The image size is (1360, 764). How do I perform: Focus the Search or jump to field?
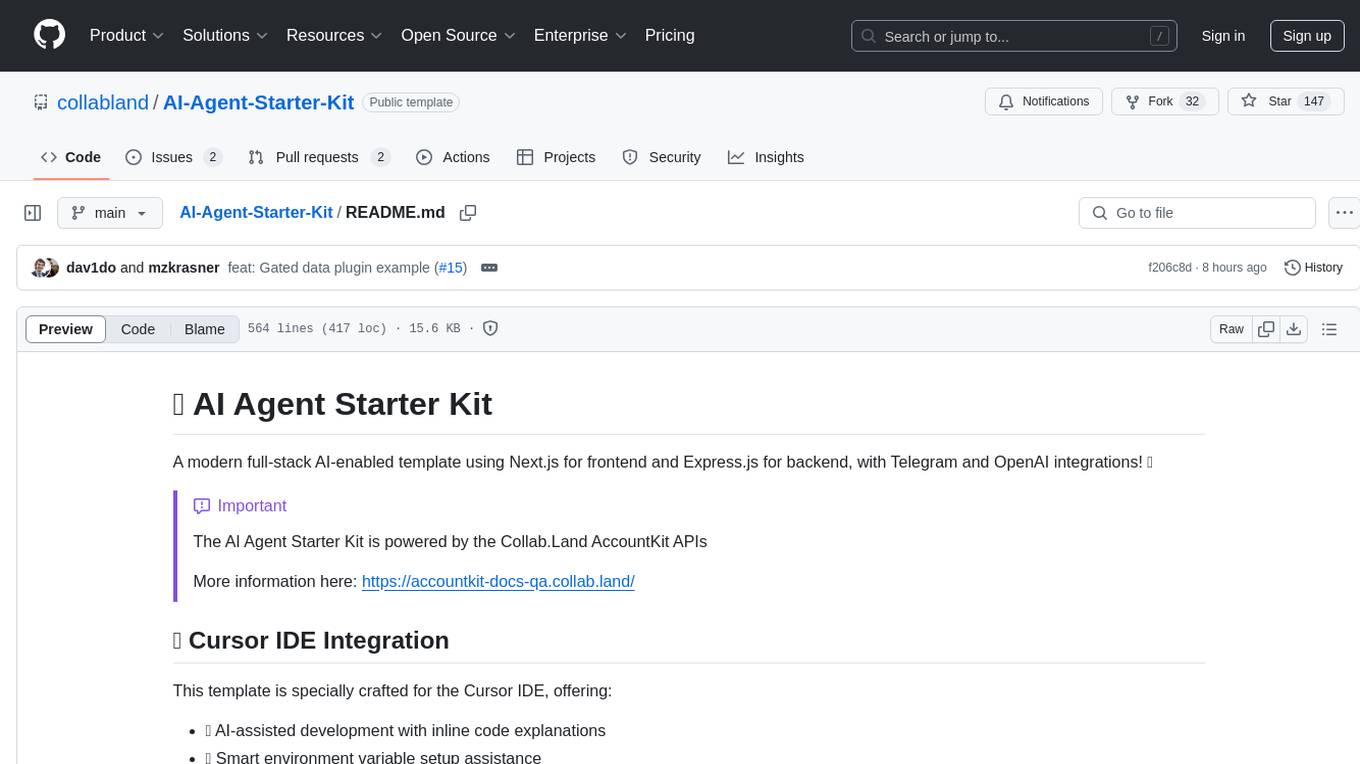(1013, 36)
